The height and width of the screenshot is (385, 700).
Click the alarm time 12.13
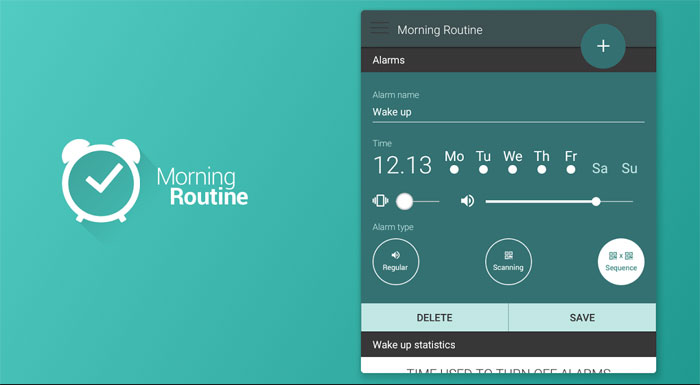tap(402, 165)
